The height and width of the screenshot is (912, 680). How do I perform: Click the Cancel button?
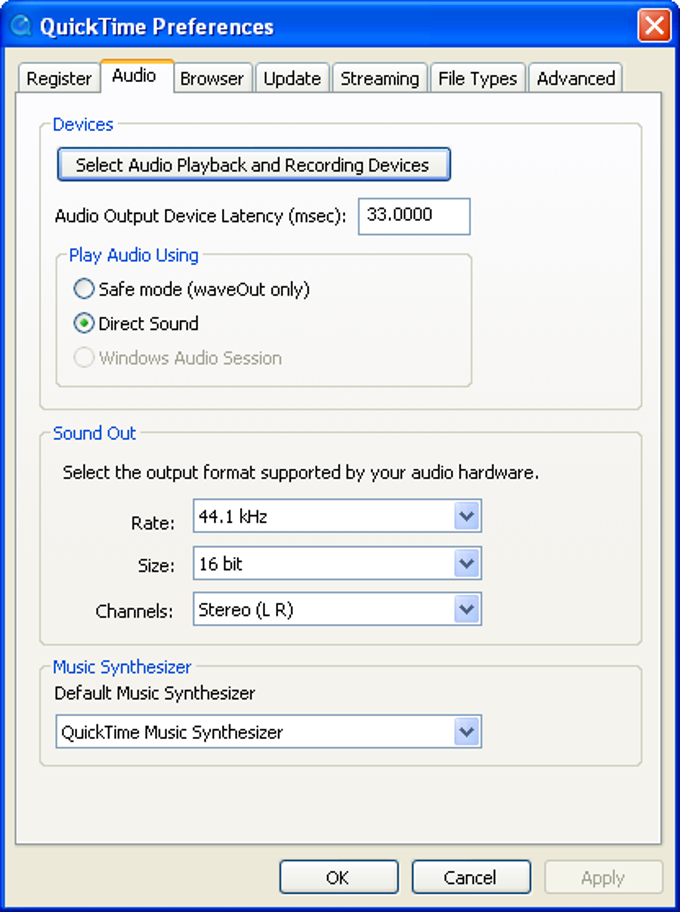[471, 877]
